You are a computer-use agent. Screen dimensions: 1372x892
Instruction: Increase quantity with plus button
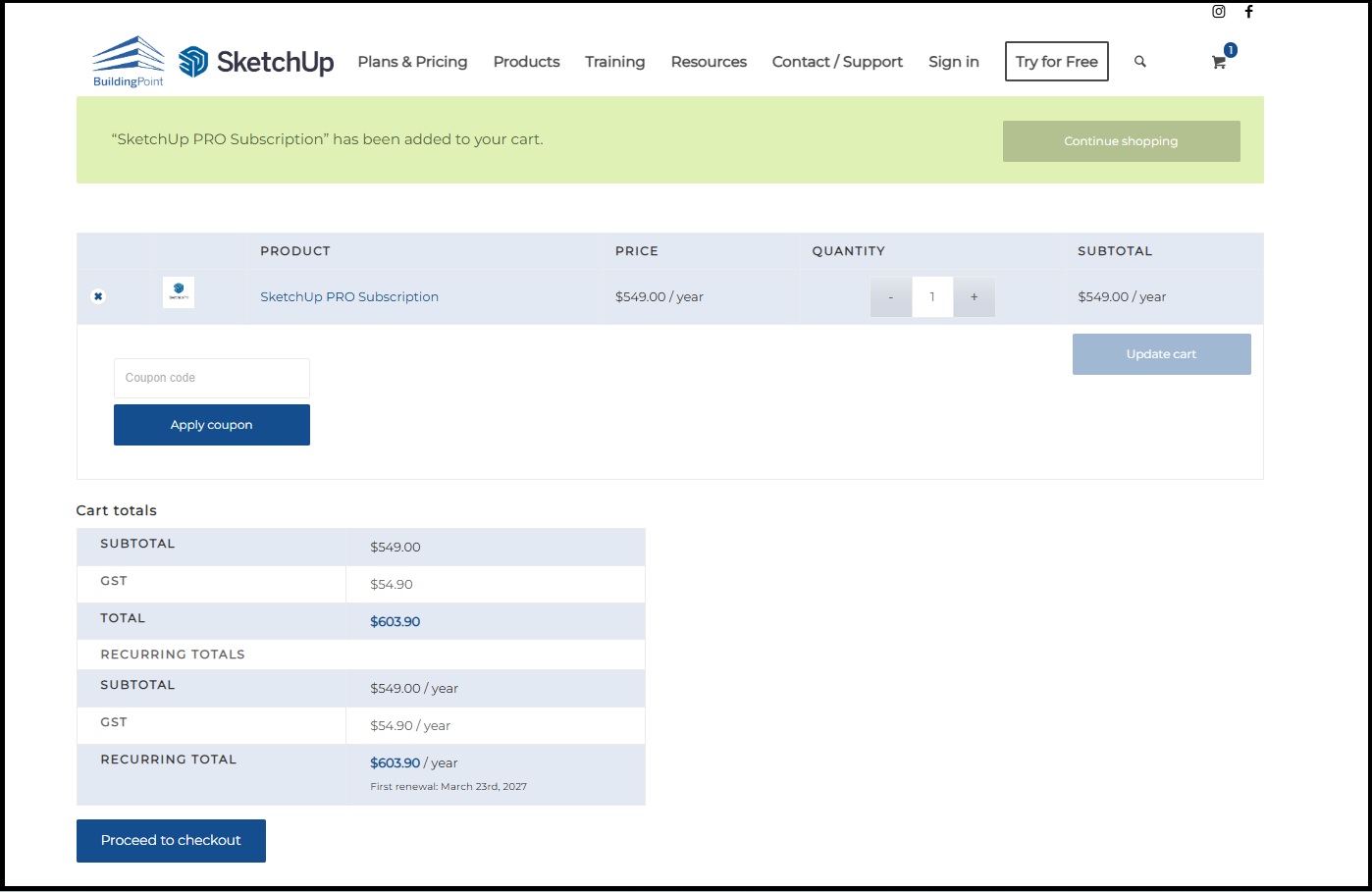point(974,297)
